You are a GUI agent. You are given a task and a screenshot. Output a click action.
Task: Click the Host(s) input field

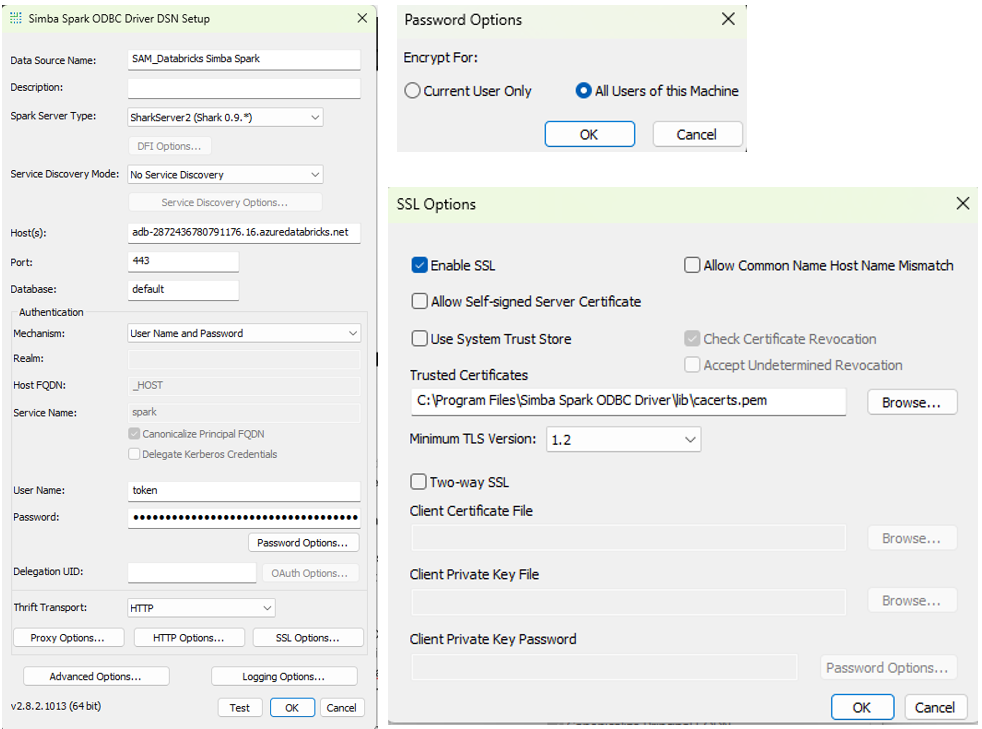click(244, 232)
